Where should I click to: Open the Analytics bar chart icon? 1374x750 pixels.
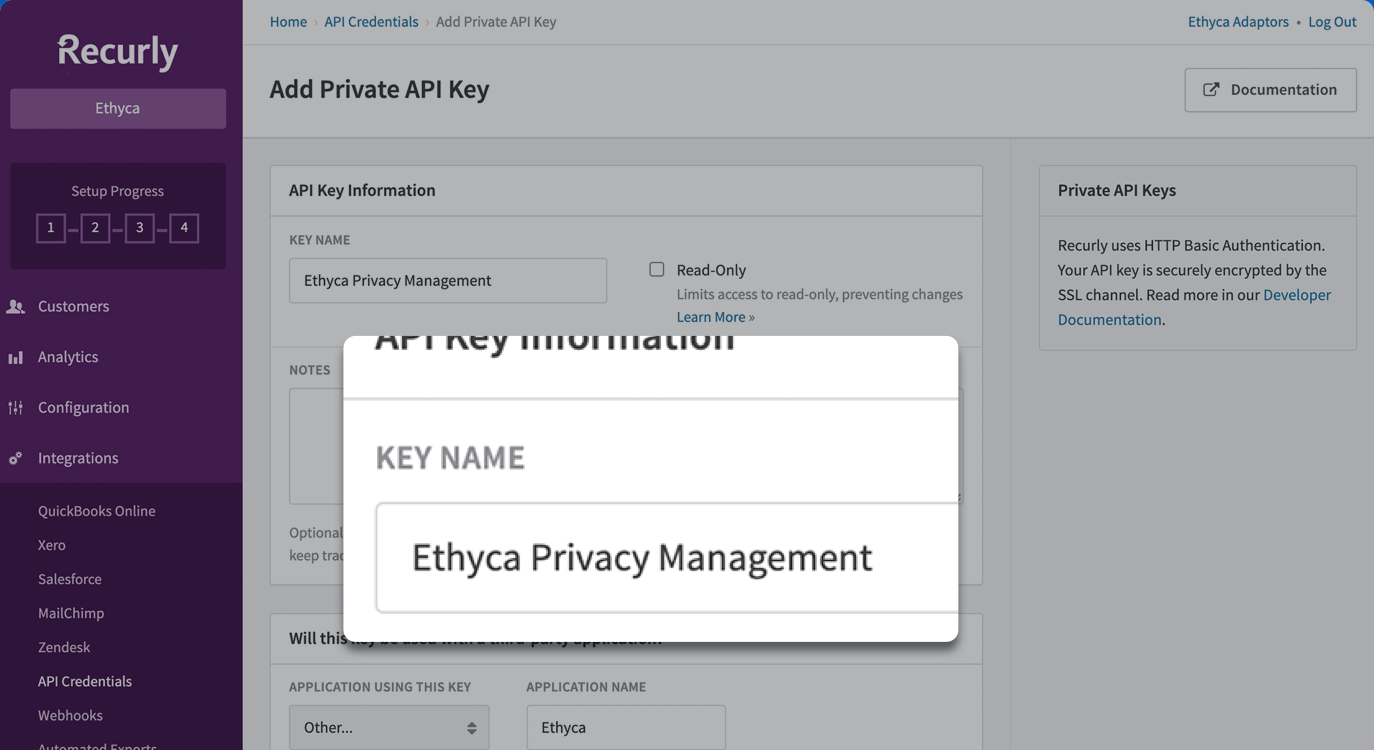tap(15, 357)
